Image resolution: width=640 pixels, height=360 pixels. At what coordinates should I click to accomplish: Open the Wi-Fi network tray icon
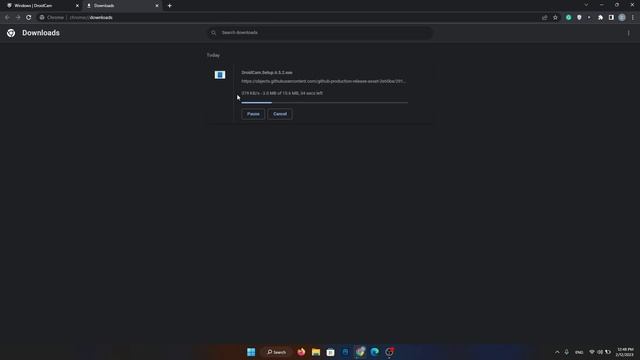click(592, 352)
